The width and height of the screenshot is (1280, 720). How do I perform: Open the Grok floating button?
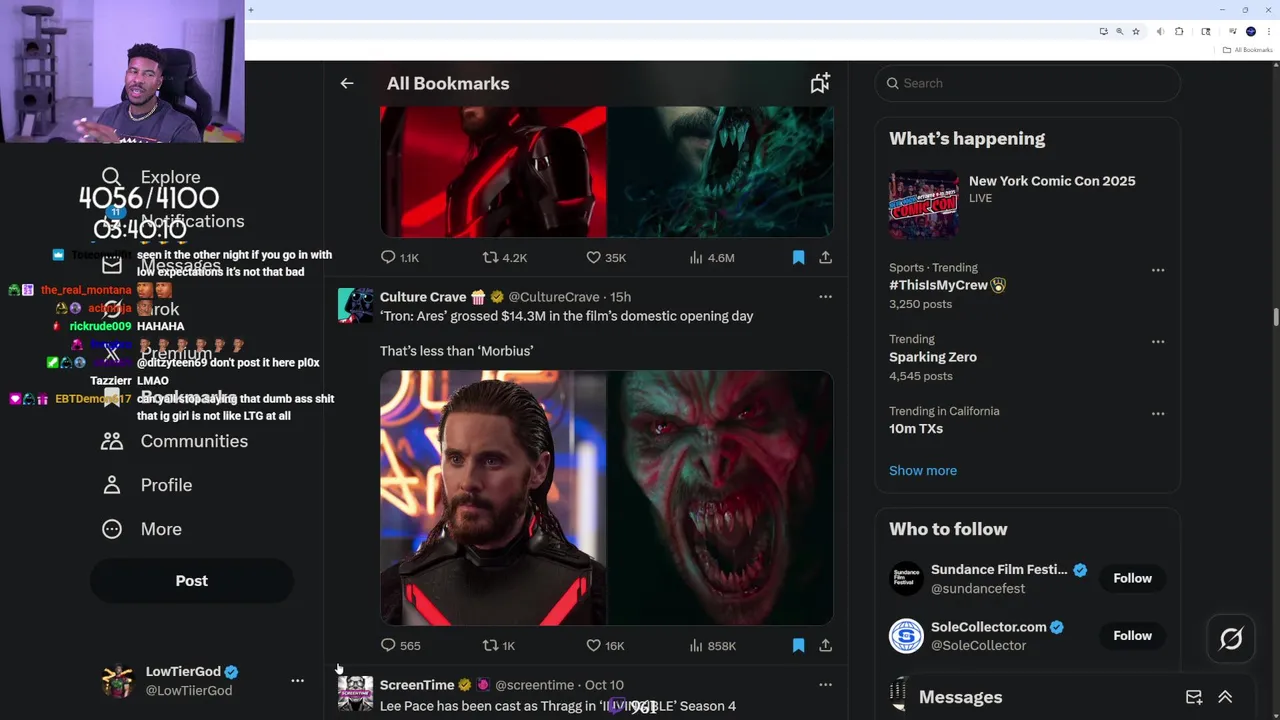coord(1231,639)
